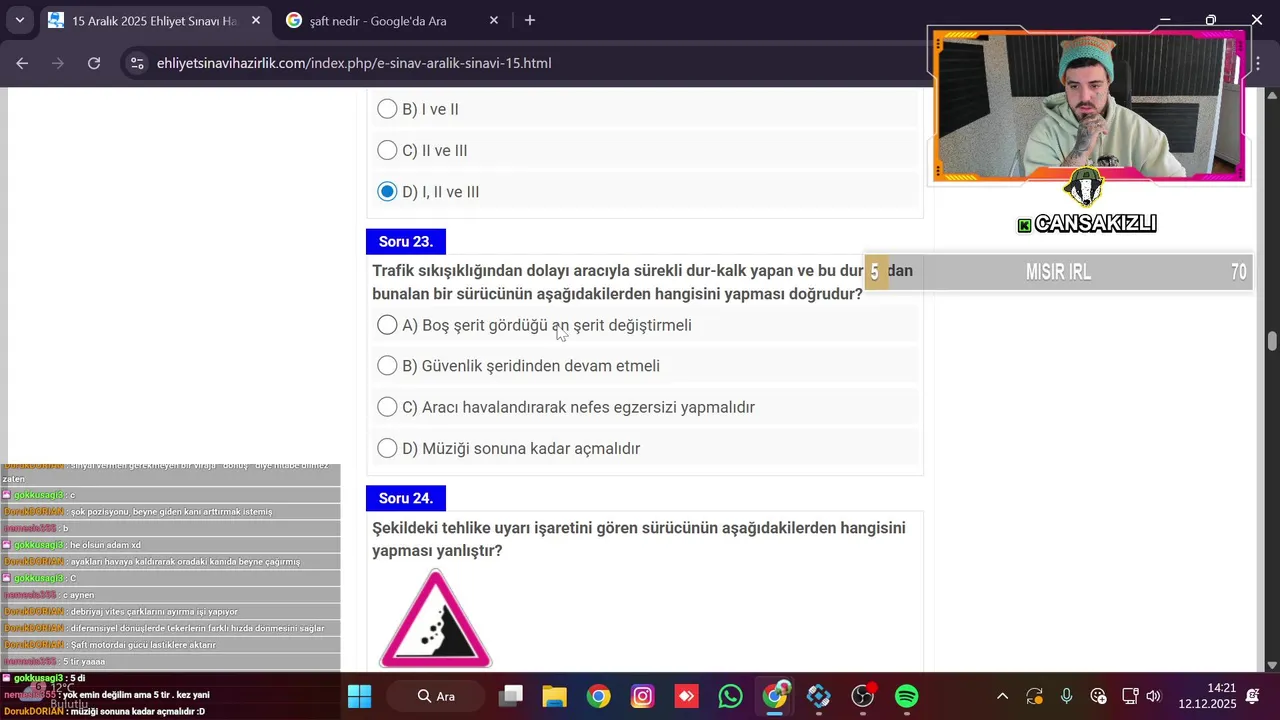Open OBS Studio from the taskbar
The image size is (1280, 720).
(x=863, y=696)
